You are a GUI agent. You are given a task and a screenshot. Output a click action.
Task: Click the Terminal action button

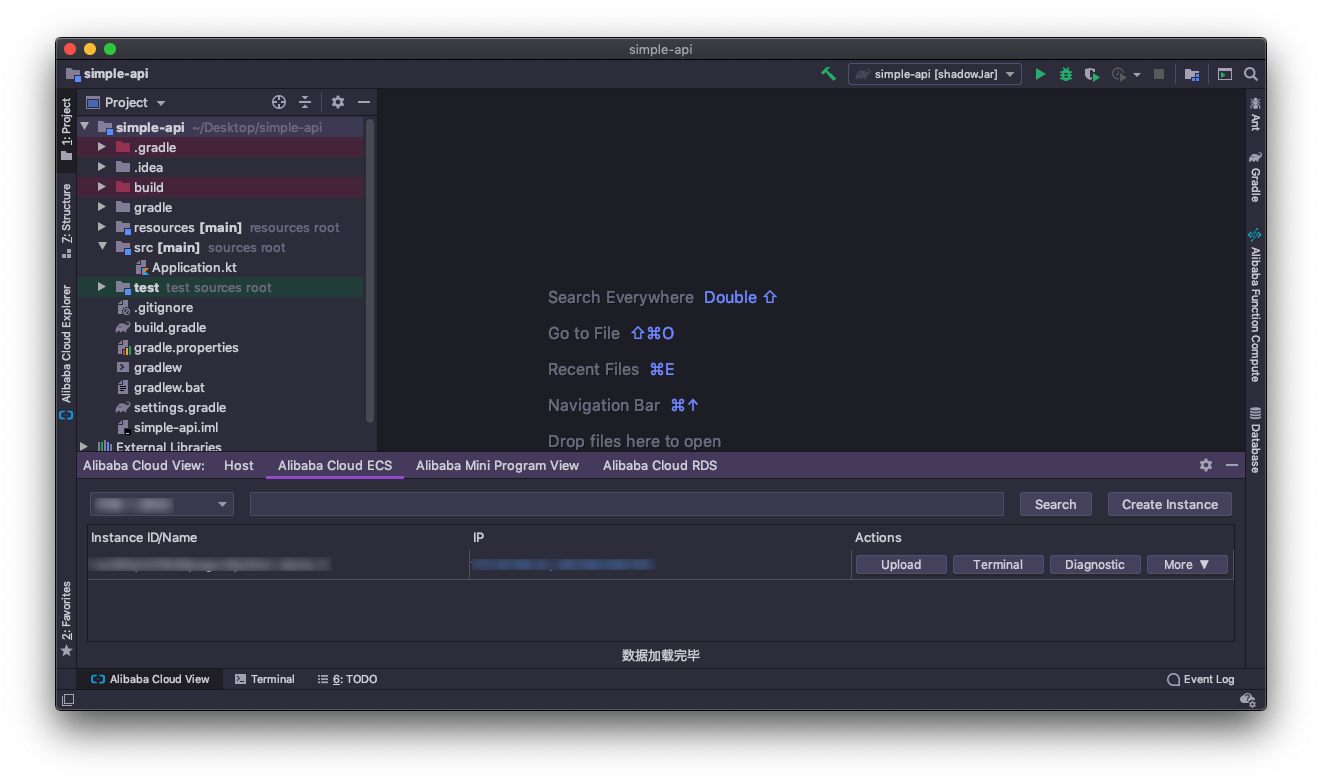tap(998, 565)
